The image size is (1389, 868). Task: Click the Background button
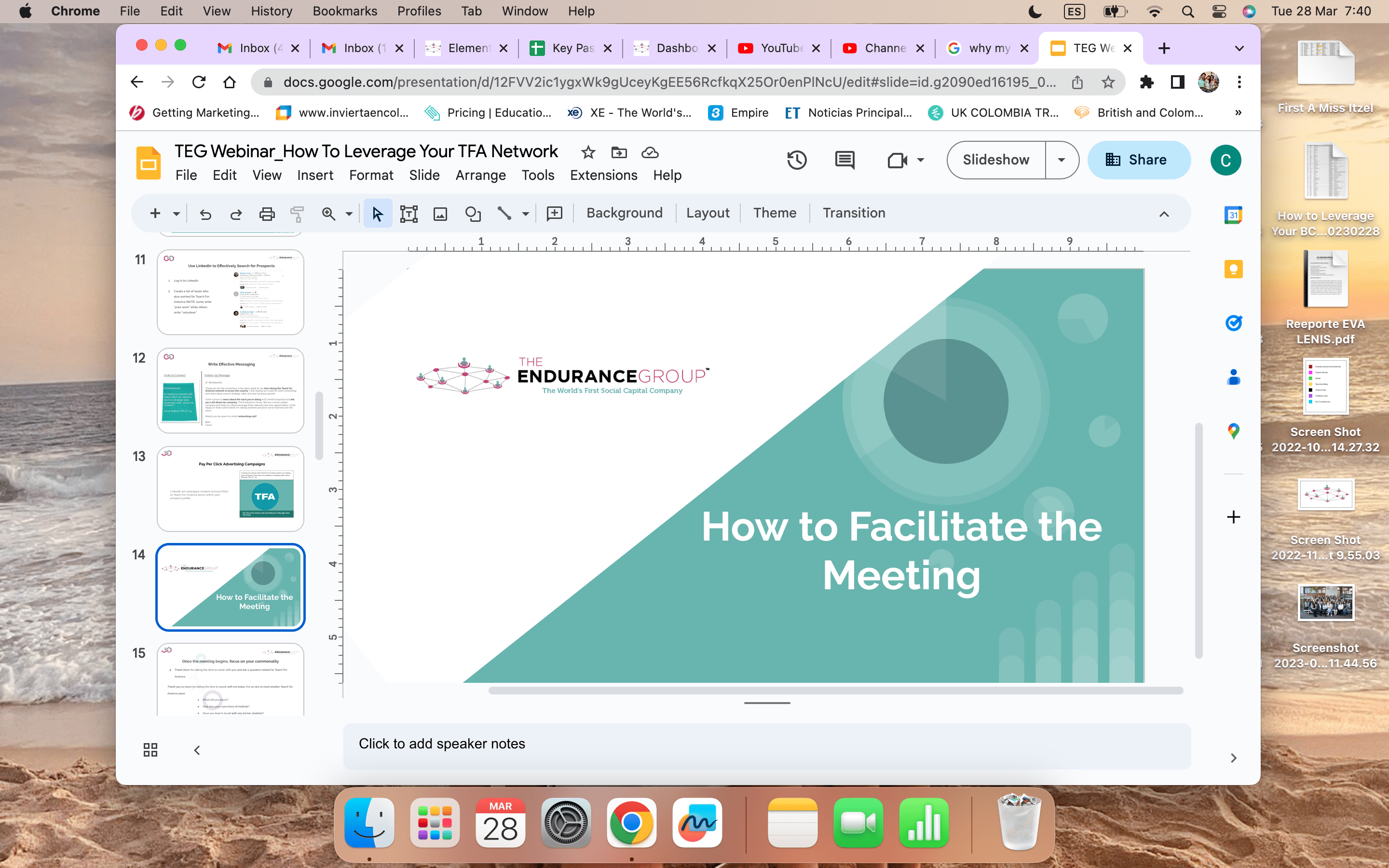click(x=625, y=213)
